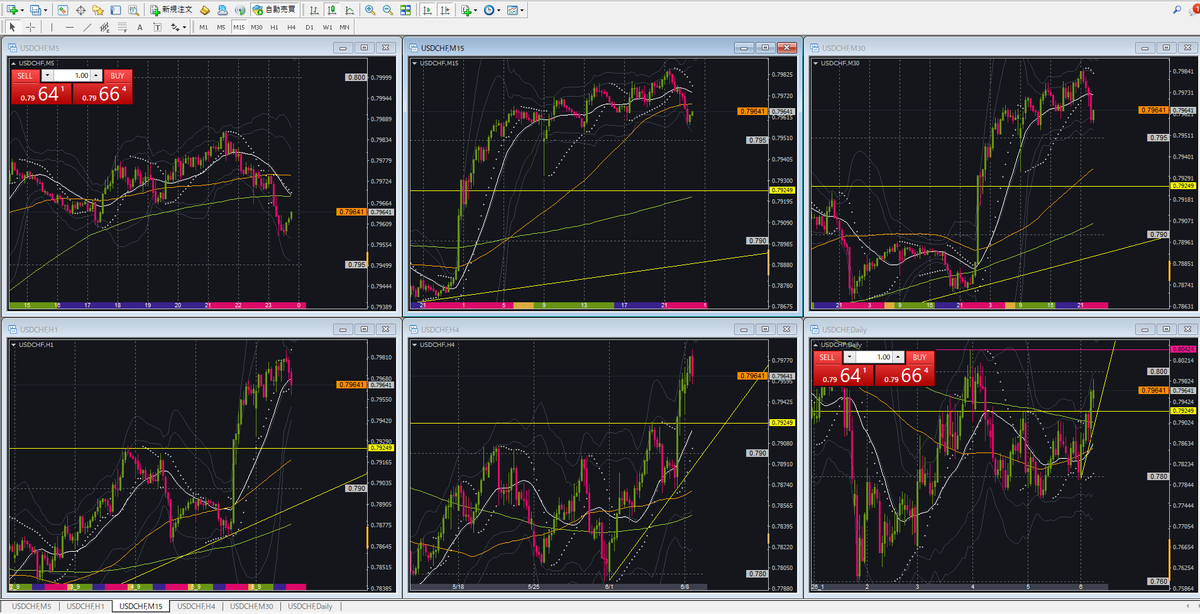Switch to the USDCHF,M15 bottom tab
Screen dimensions: 1200x614
(x=141, y=606)
